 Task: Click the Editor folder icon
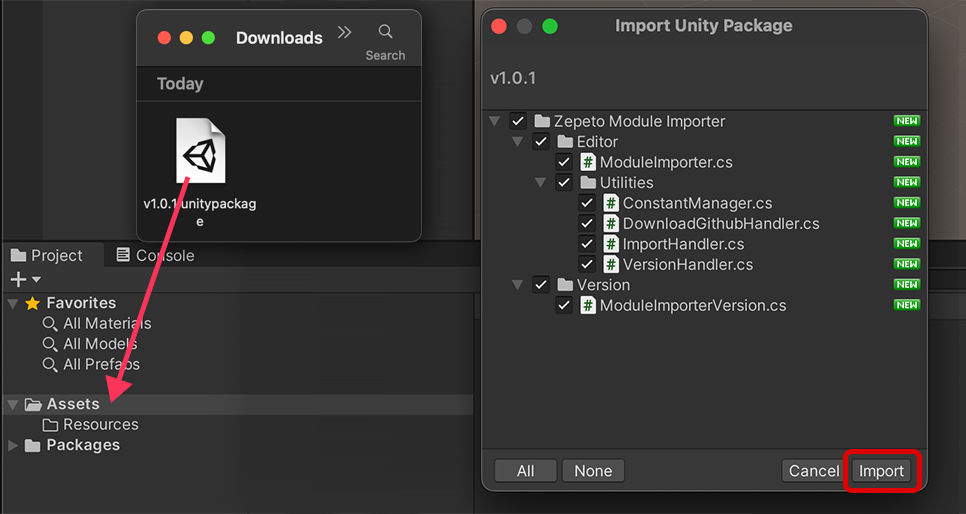(565, 142)
